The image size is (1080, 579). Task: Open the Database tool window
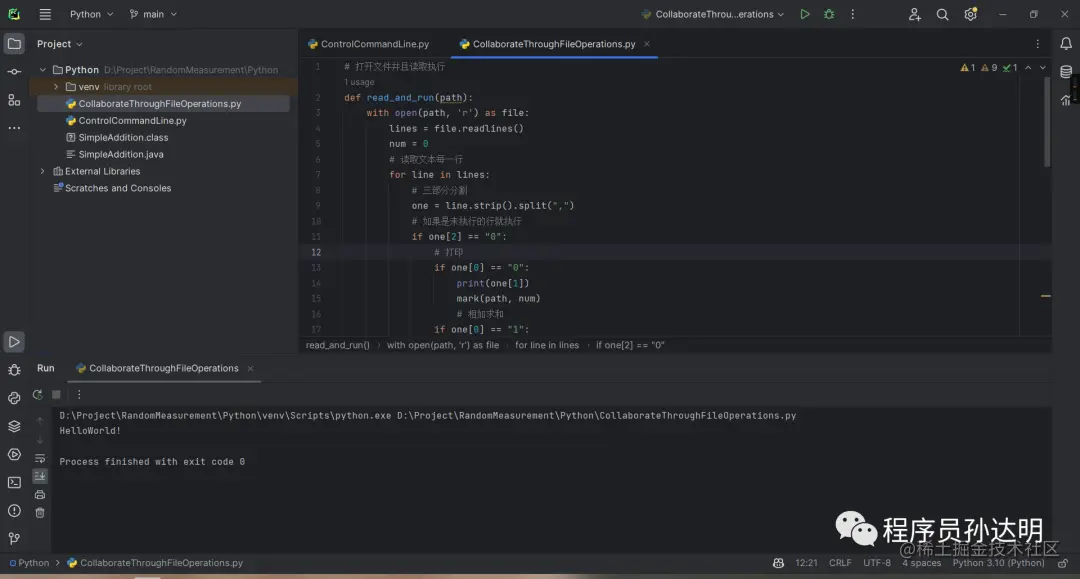[1066, 72]
